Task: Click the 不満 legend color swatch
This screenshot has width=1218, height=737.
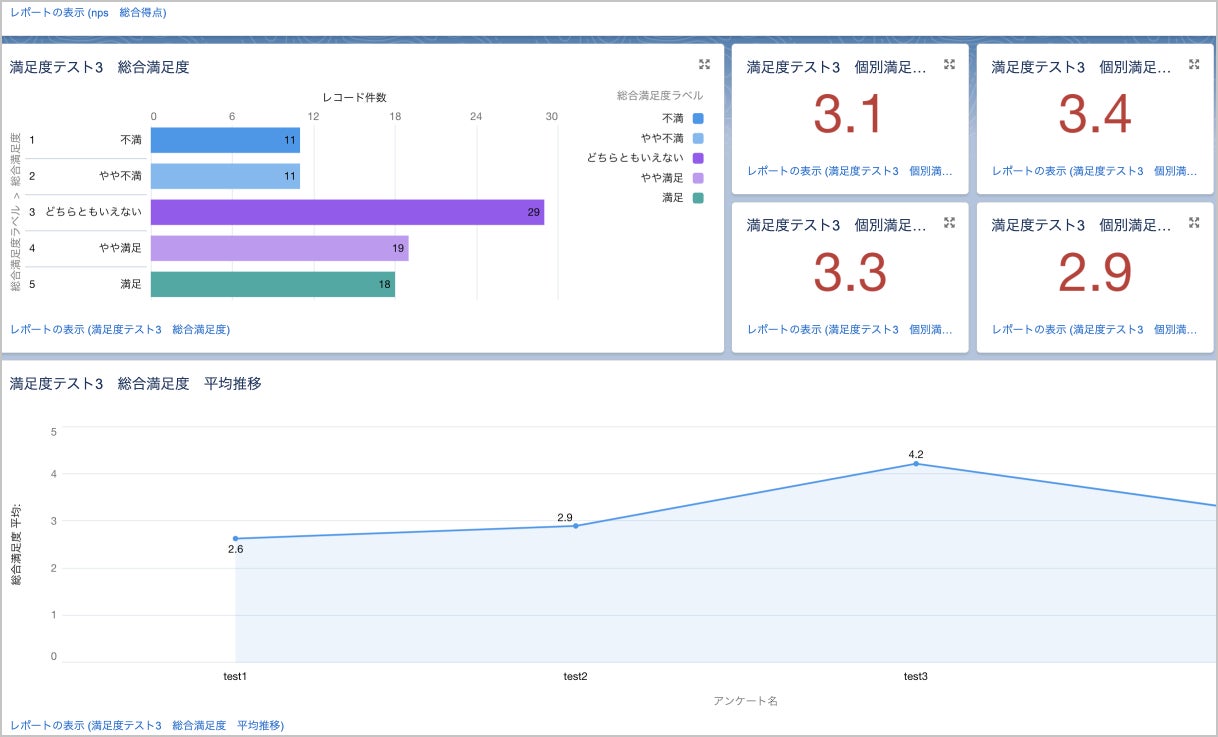Action: point(698,118)
